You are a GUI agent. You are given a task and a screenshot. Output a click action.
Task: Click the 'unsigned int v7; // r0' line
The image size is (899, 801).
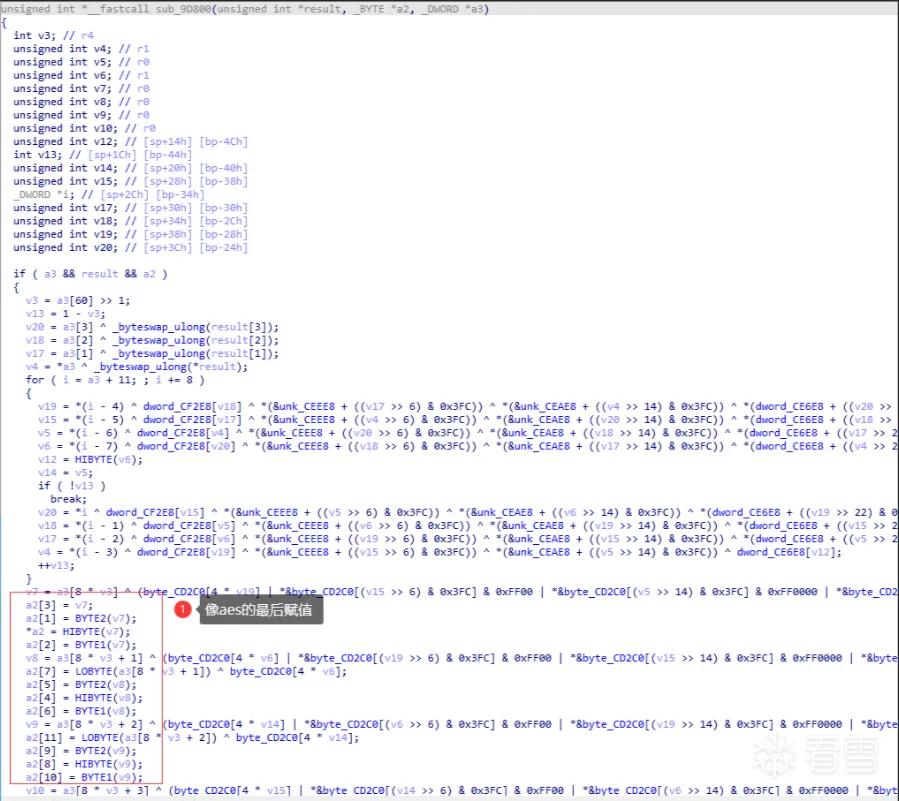pyautogui.click(x=81, y=88)
